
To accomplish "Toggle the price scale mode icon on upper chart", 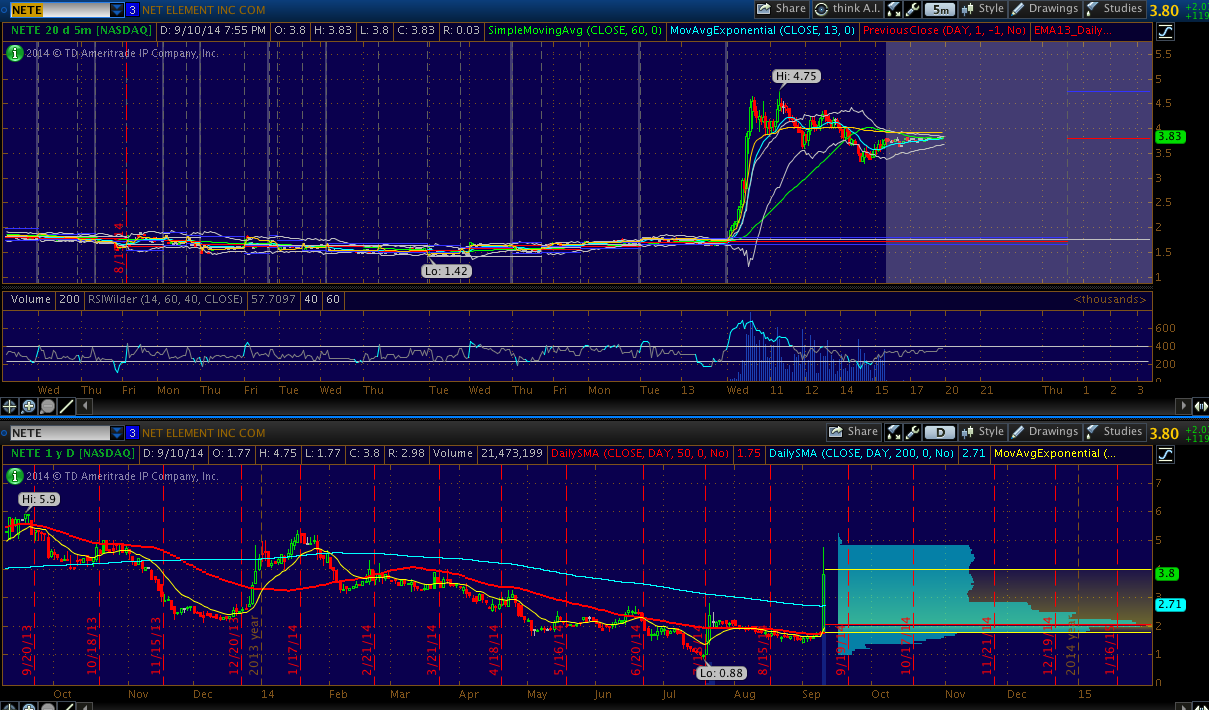I will tap(1165, 31).
